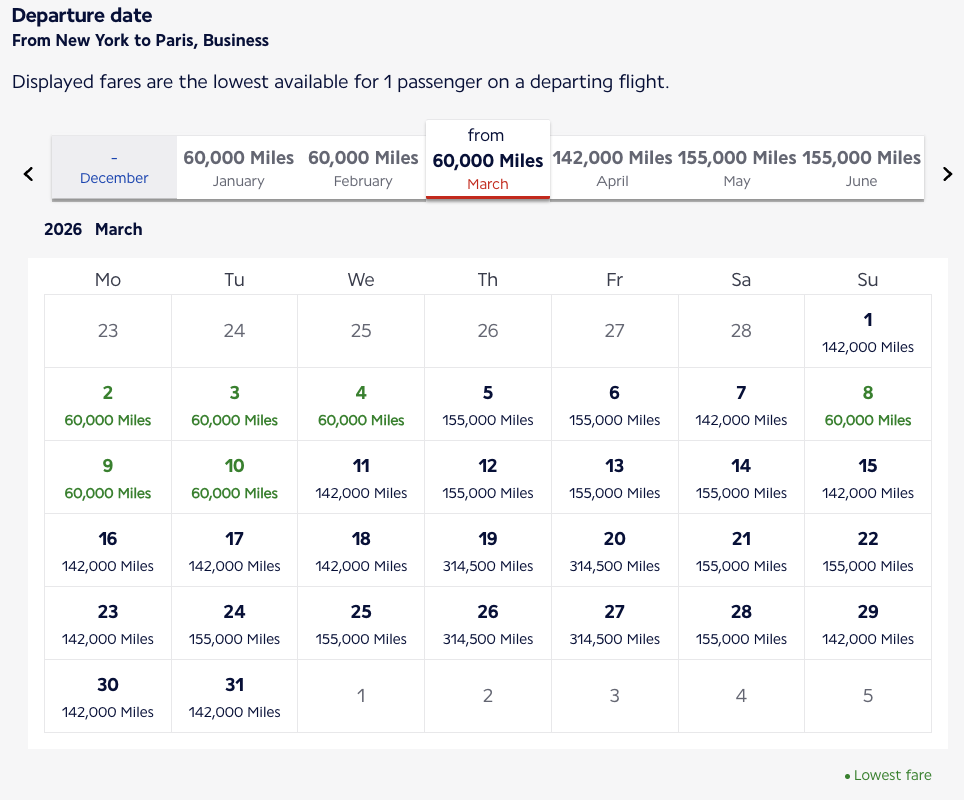Image resolution: width=964 pixels, height=800 pixels.
Task: Select March 5 with 155,000 Miles
Action: tap(487, 405)
